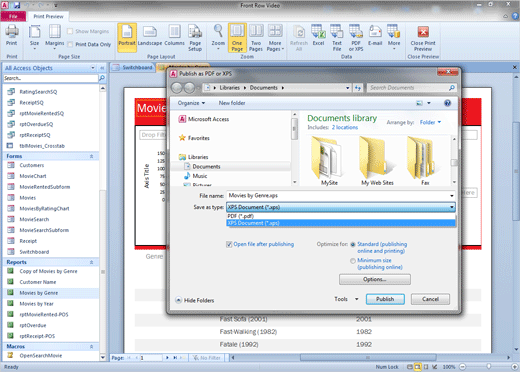This screenshot has width=520, height=372.
Task: Open the Size page option
Action: (34, 37)
